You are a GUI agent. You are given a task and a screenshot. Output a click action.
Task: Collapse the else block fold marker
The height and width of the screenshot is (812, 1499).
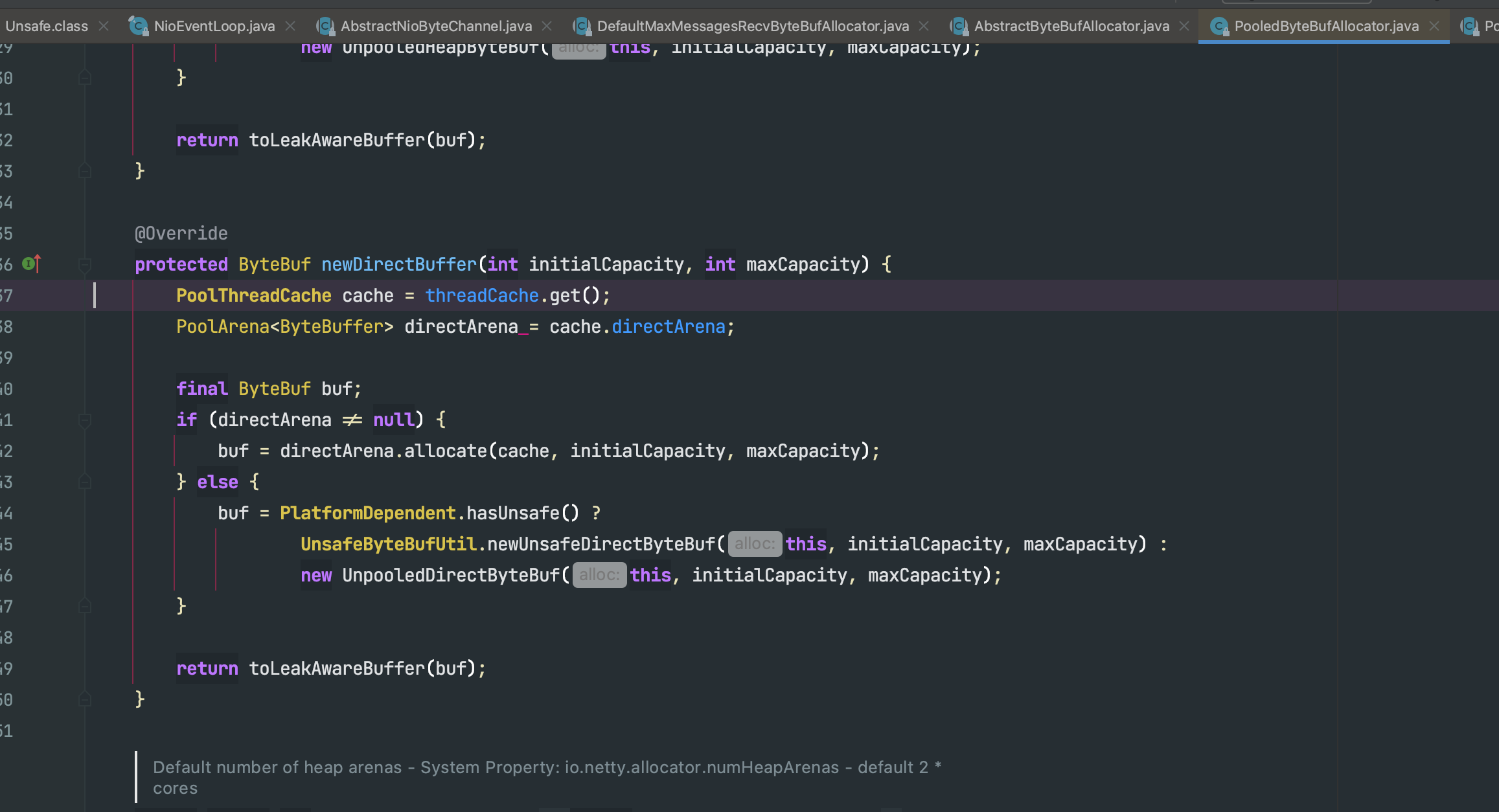click(85, 482)
